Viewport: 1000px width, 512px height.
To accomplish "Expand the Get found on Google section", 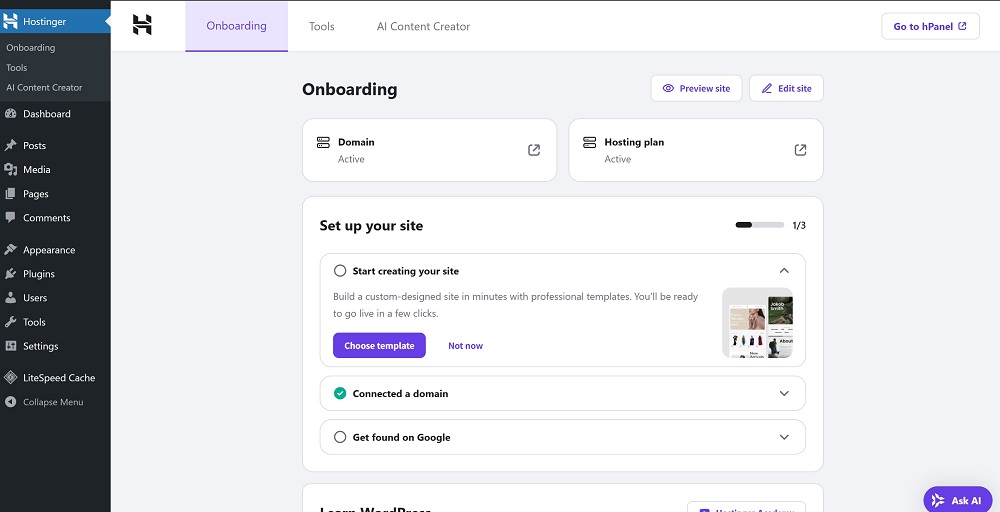I will pyautogui.click(x=784, y=437).
